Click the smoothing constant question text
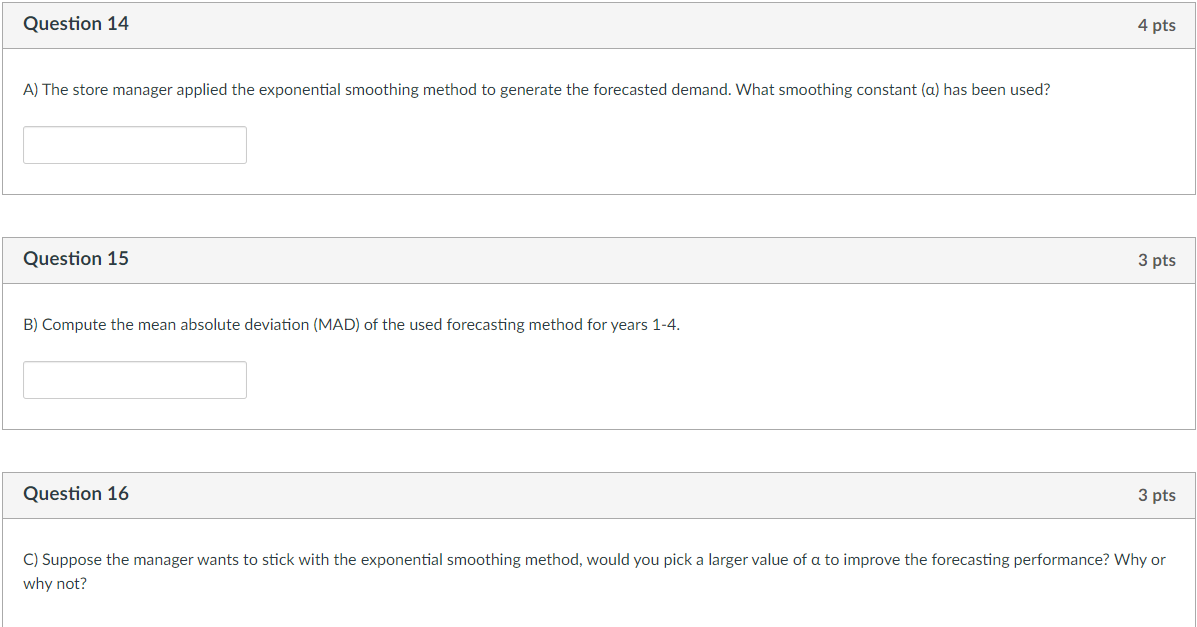 [x=536, y=89]
